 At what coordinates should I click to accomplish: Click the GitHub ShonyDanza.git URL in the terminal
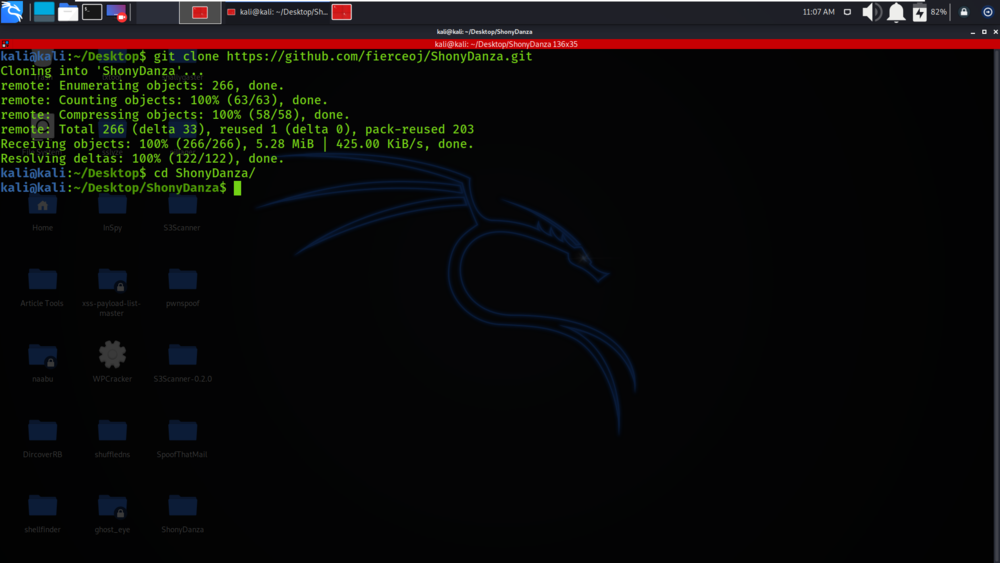click(x=379, y=56)
